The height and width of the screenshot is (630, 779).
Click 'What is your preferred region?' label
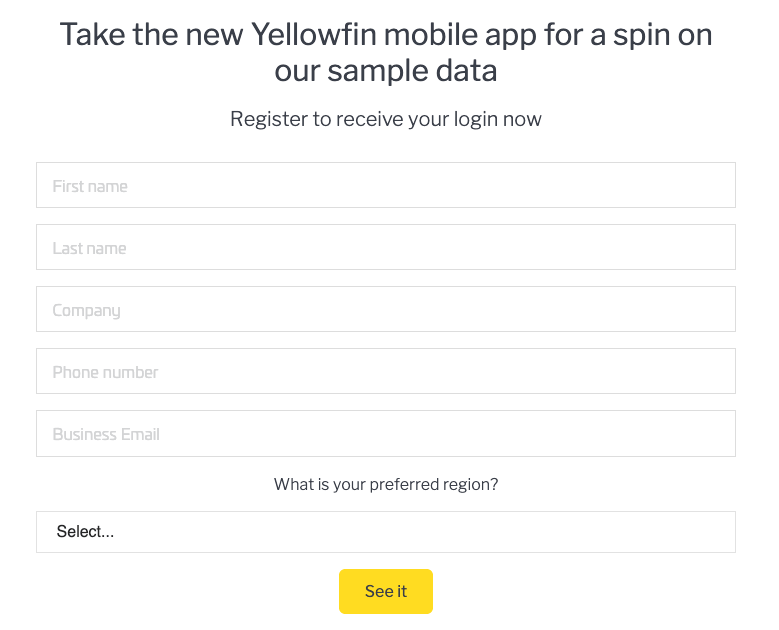(385, 484)
